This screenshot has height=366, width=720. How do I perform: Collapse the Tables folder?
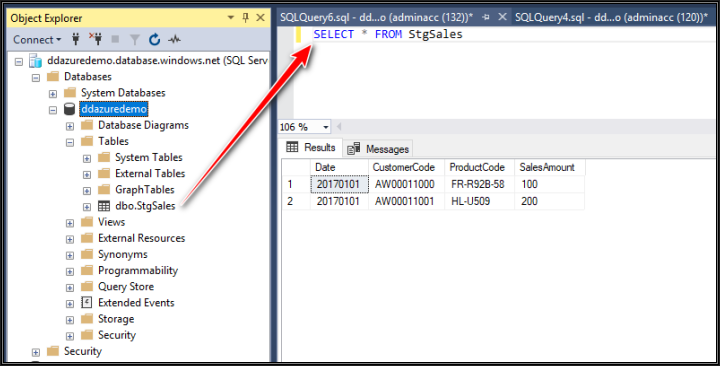[70, 142]
